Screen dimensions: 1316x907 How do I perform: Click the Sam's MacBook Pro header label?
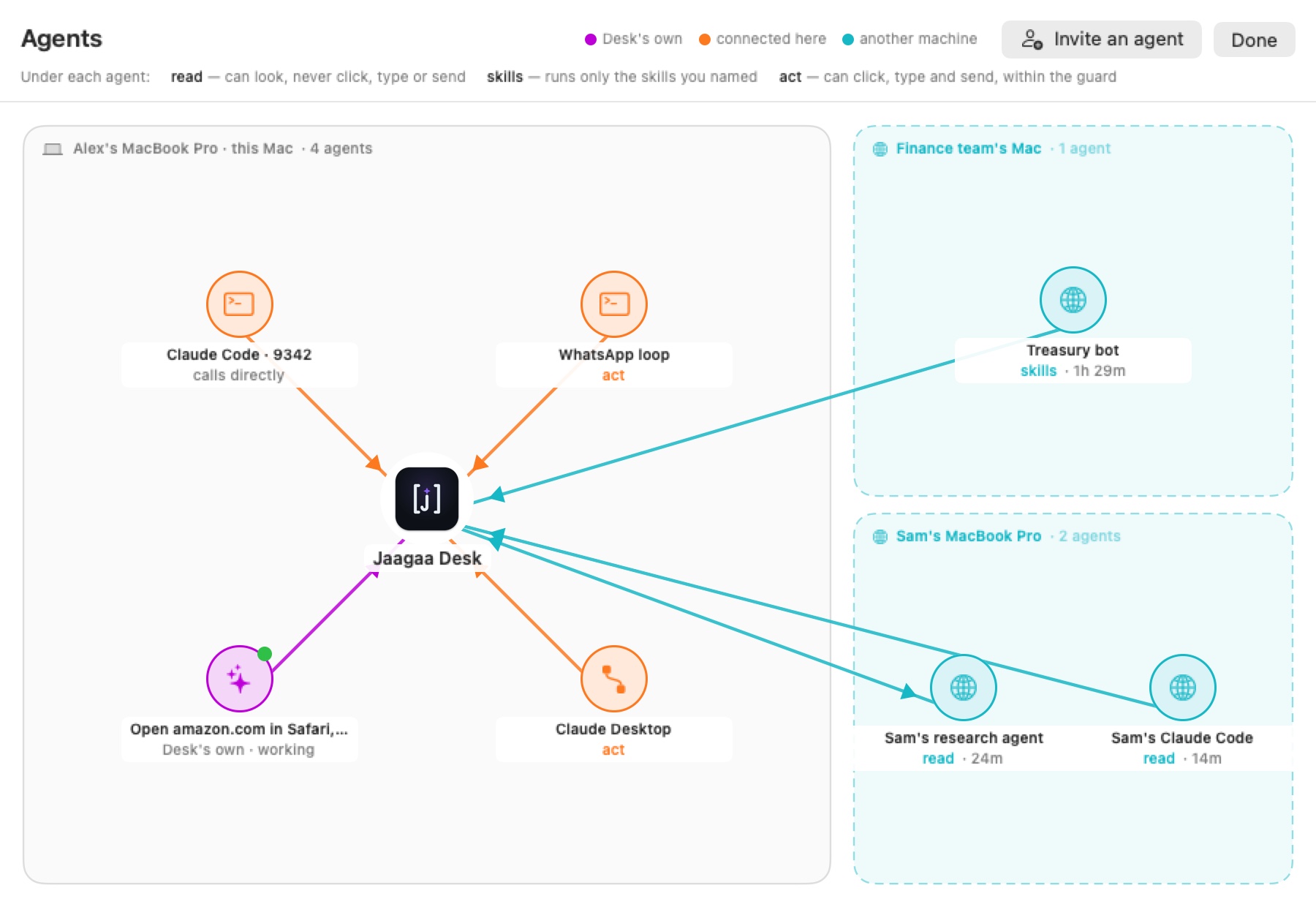pyautogui.click(x=969, y=536)
